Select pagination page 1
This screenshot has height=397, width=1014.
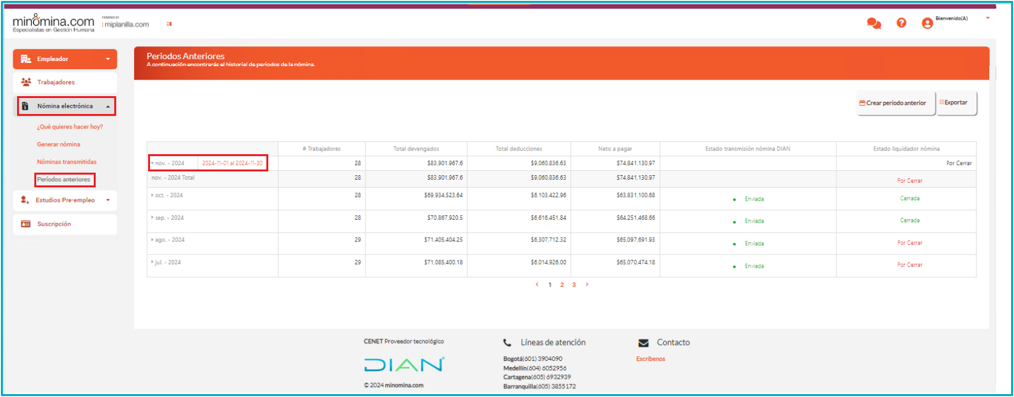coord(550,284)
